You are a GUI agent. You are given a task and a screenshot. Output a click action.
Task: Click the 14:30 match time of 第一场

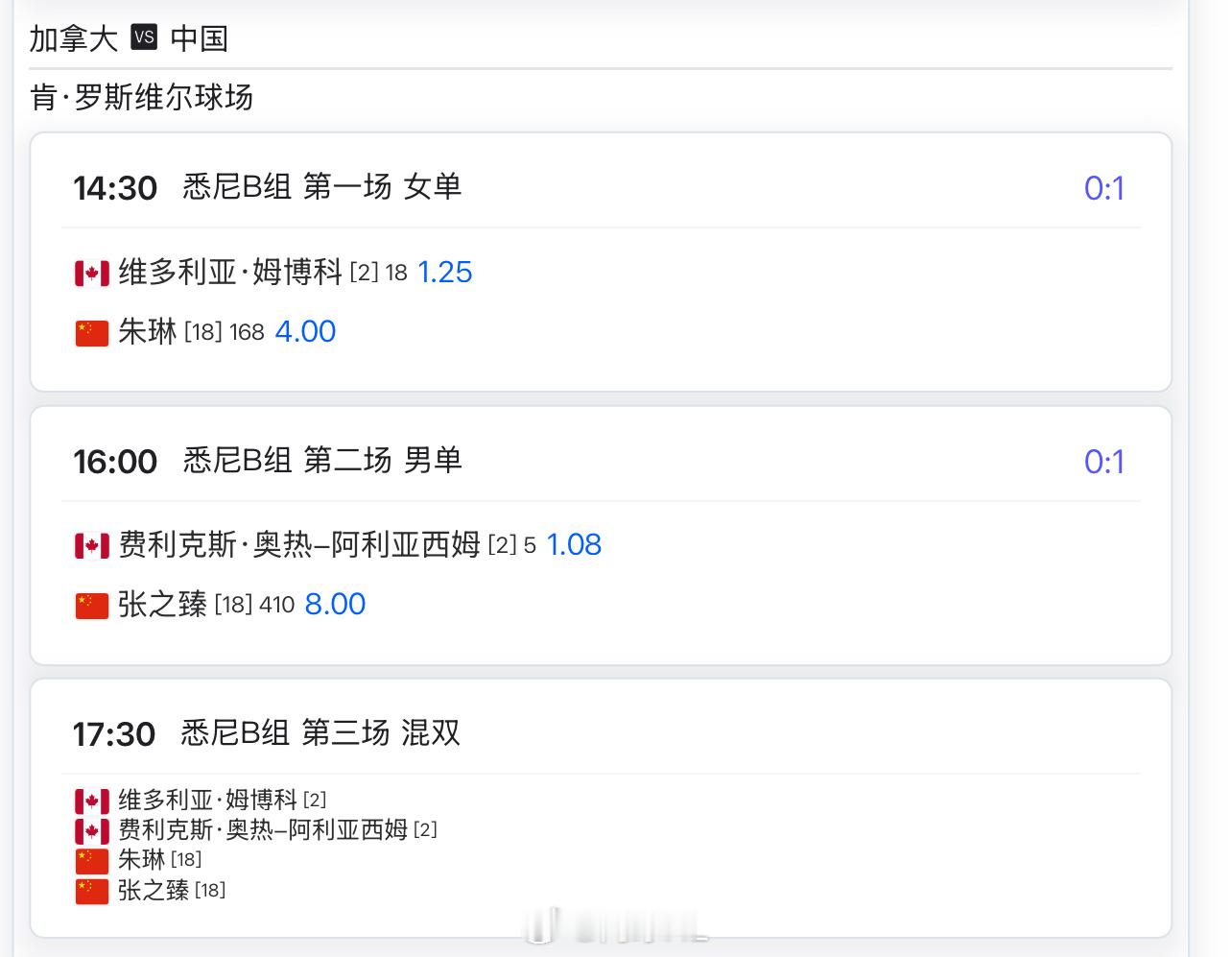[115, 188]
